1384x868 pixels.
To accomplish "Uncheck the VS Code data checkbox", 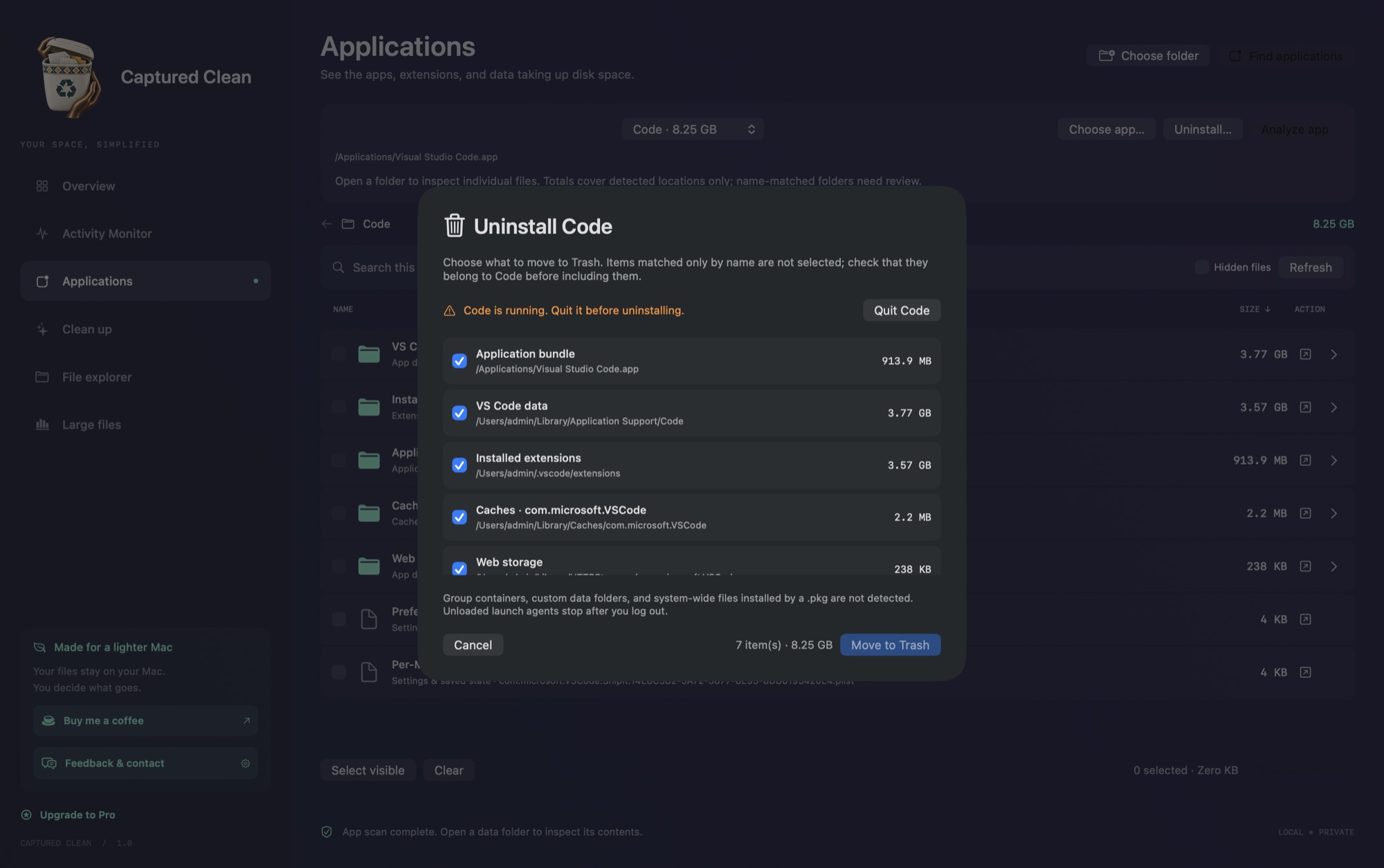I will (x=459, y=413).
